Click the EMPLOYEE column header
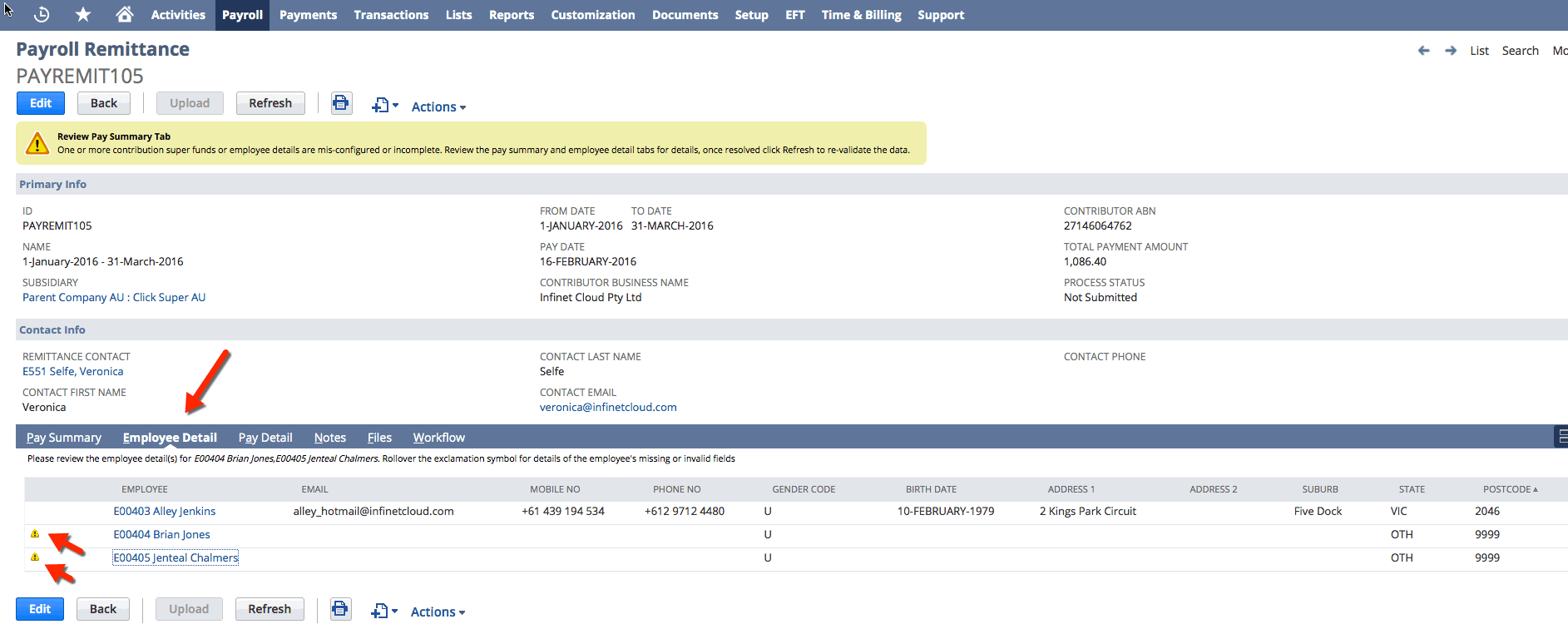The height and width of the screenshot is (629, 1568). (145, 489)
